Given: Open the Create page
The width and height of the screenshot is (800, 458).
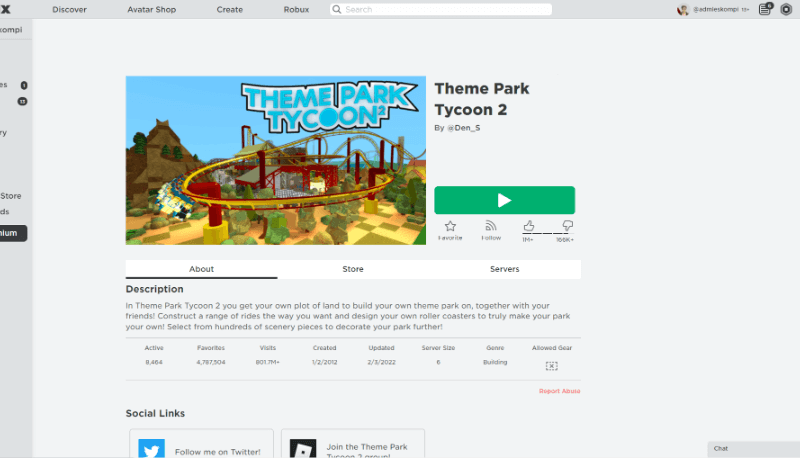Looking at the screenshot, I should [x=230, y=9].
